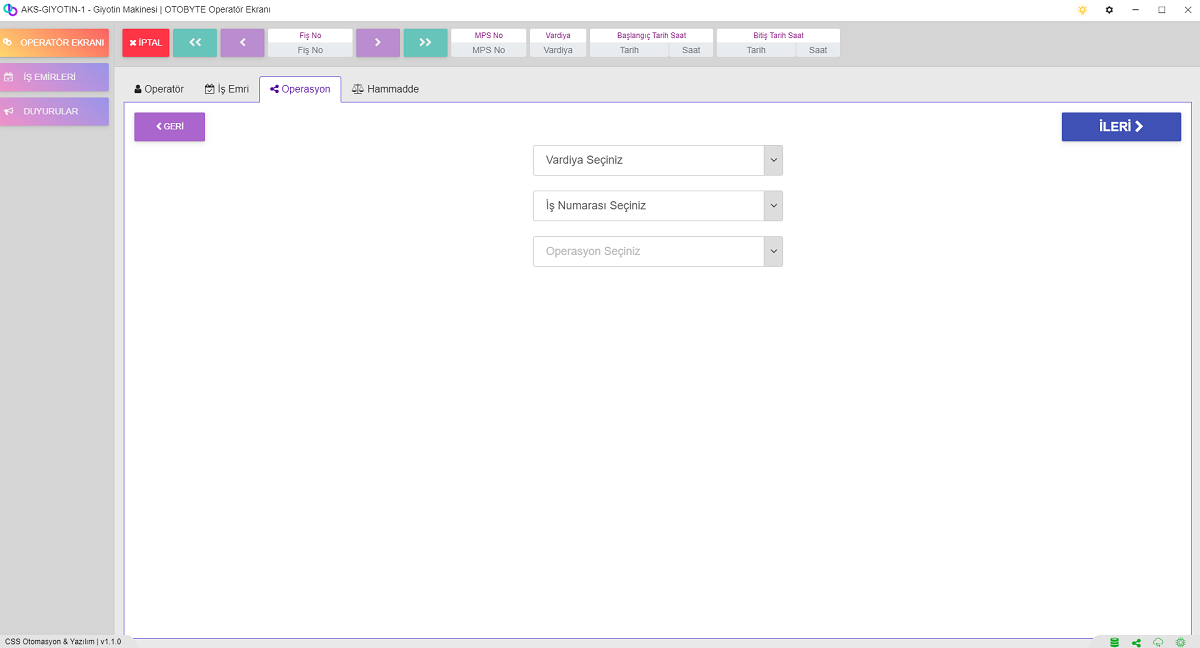Switch to the İş Emri tab
The image size is (1200, 648).
[x=226, y=89]
